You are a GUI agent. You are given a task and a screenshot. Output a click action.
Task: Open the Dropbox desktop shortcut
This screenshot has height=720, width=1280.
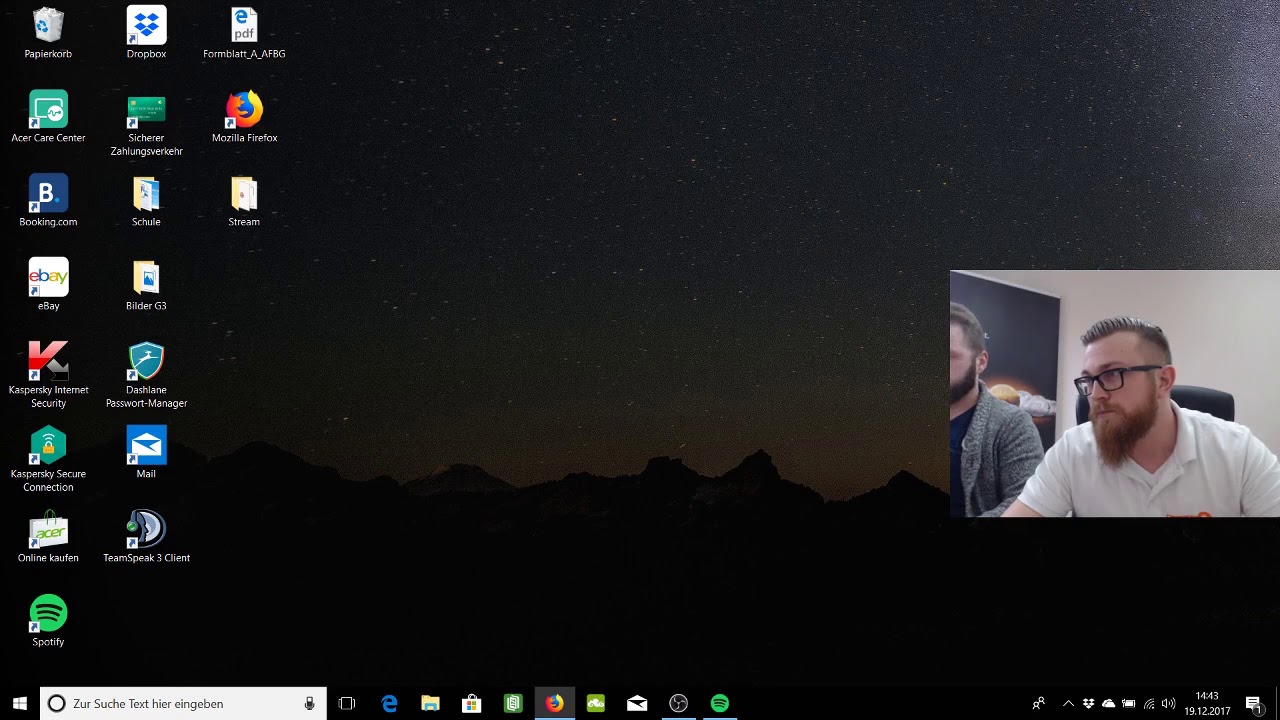click(146, 33)
